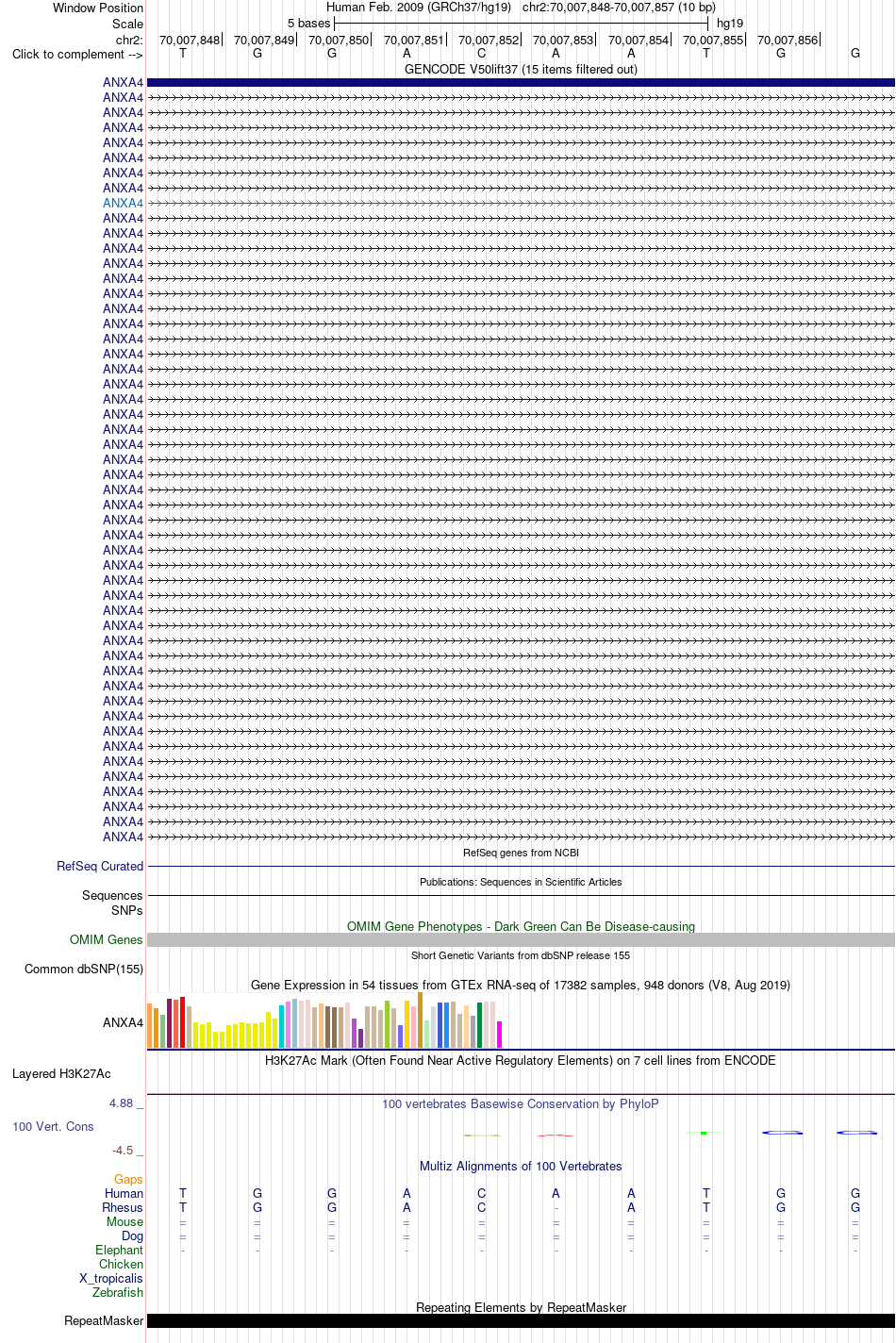Click the red PhyloP conservation mark
The image size is (896, 1343).
click(x=556, y=1135)
